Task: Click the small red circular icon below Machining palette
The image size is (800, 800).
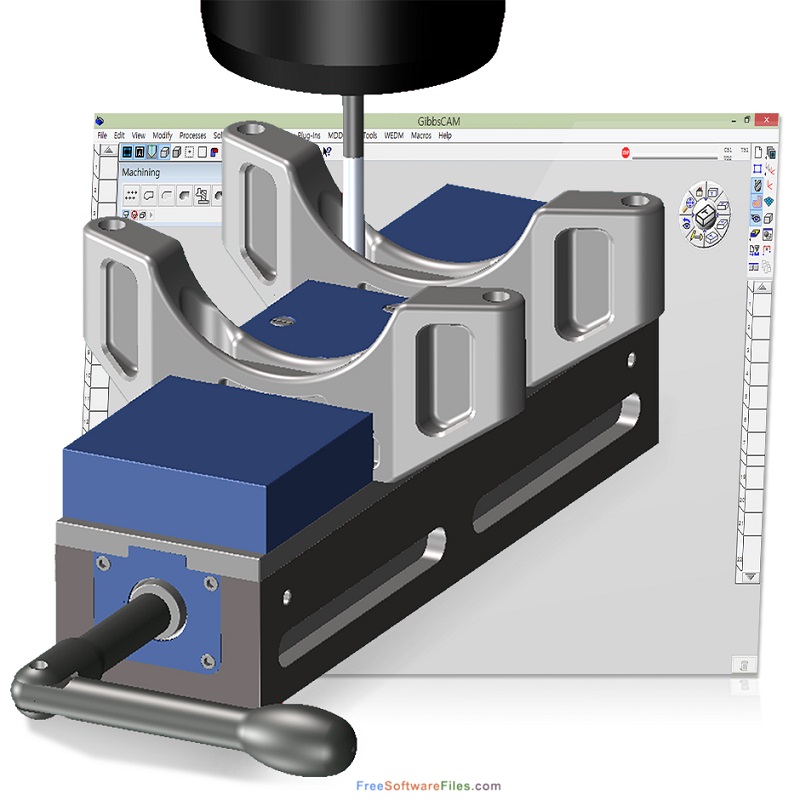Action: click(135, 215)
